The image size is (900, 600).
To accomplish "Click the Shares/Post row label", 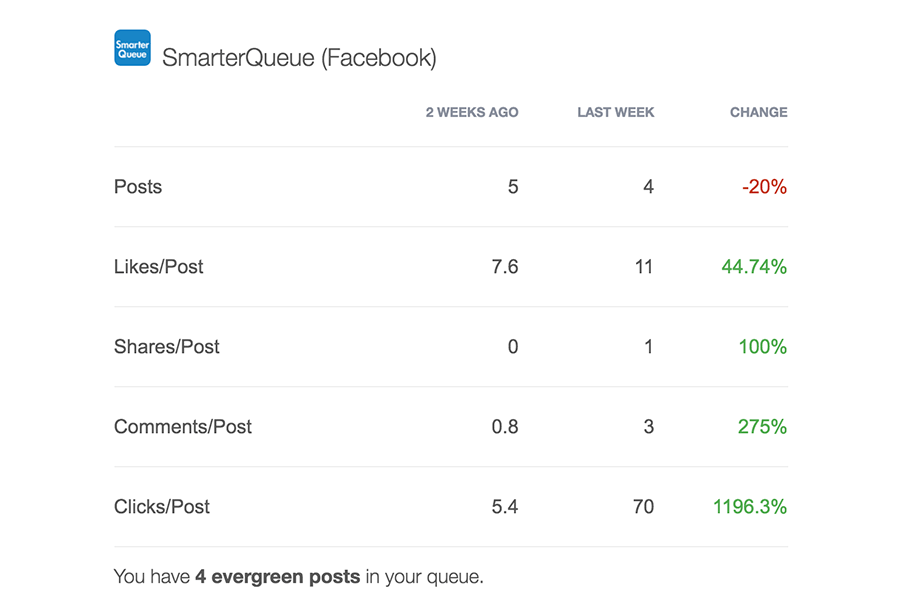I will tap(166, 347).
